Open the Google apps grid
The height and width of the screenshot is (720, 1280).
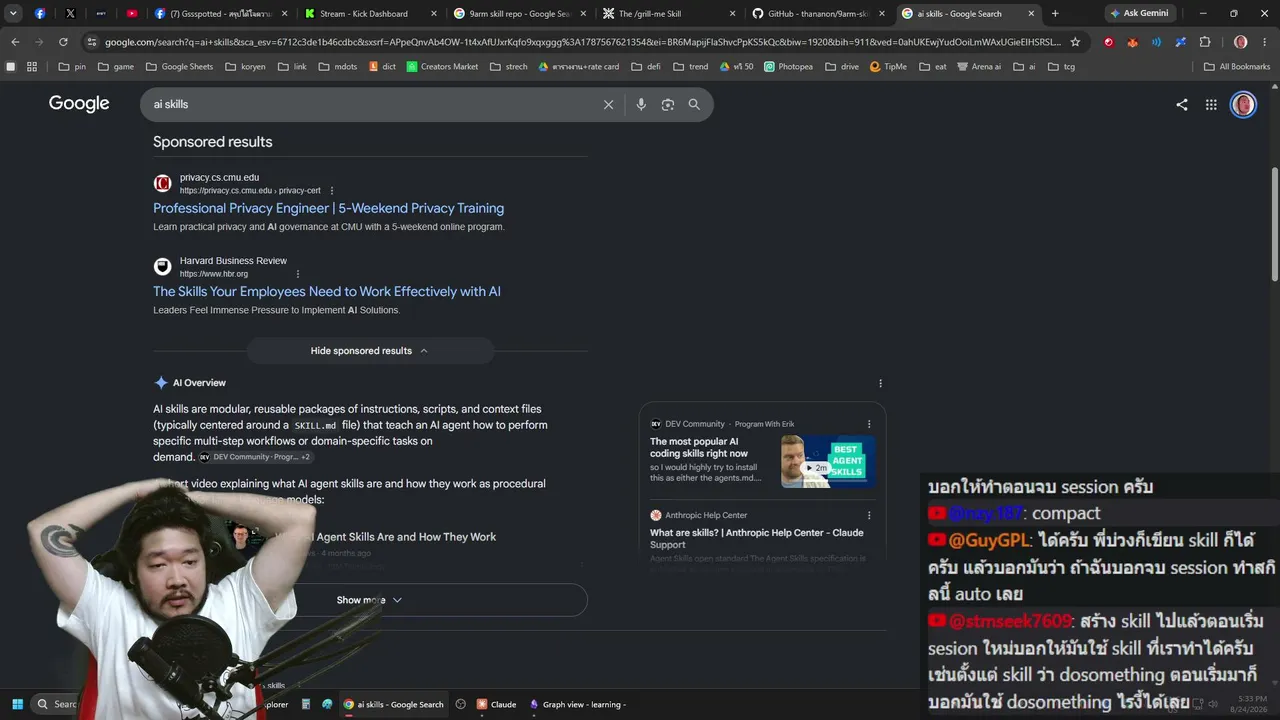pyautogui.click(x=1211, y=104)
